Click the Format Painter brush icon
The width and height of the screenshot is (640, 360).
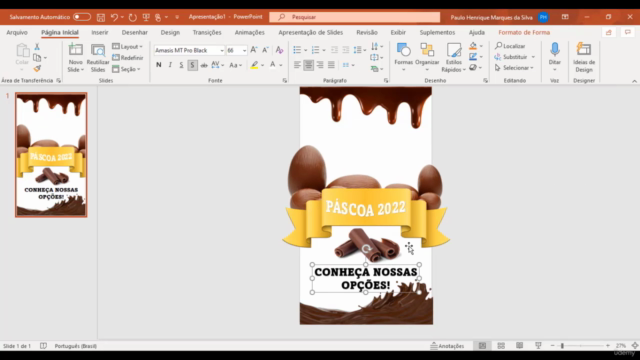[x=37, y=68]
